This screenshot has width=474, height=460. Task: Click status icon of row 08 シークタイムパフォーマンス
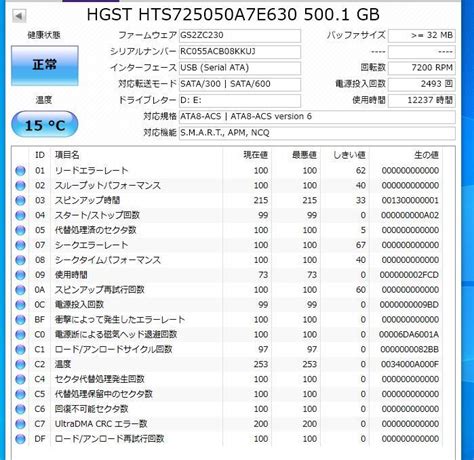pos(20,260)
